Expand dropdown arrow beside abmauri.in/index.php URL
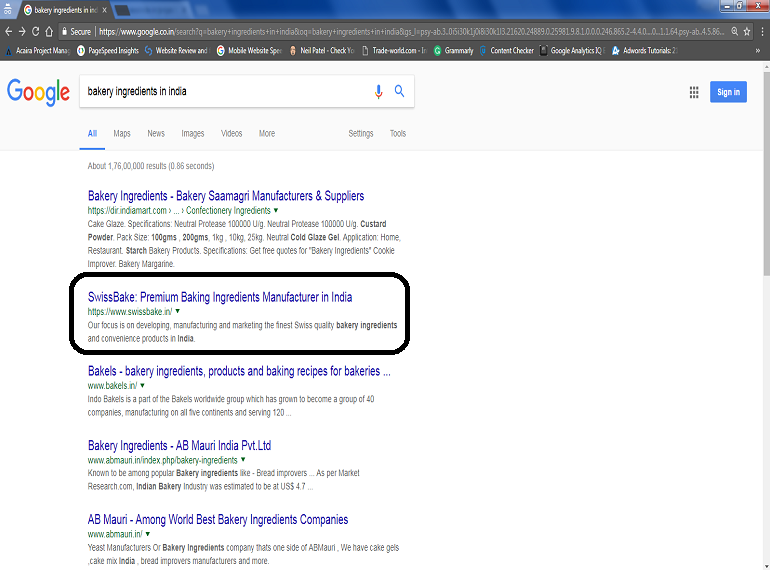770x570 pixels. click(243, 460)
